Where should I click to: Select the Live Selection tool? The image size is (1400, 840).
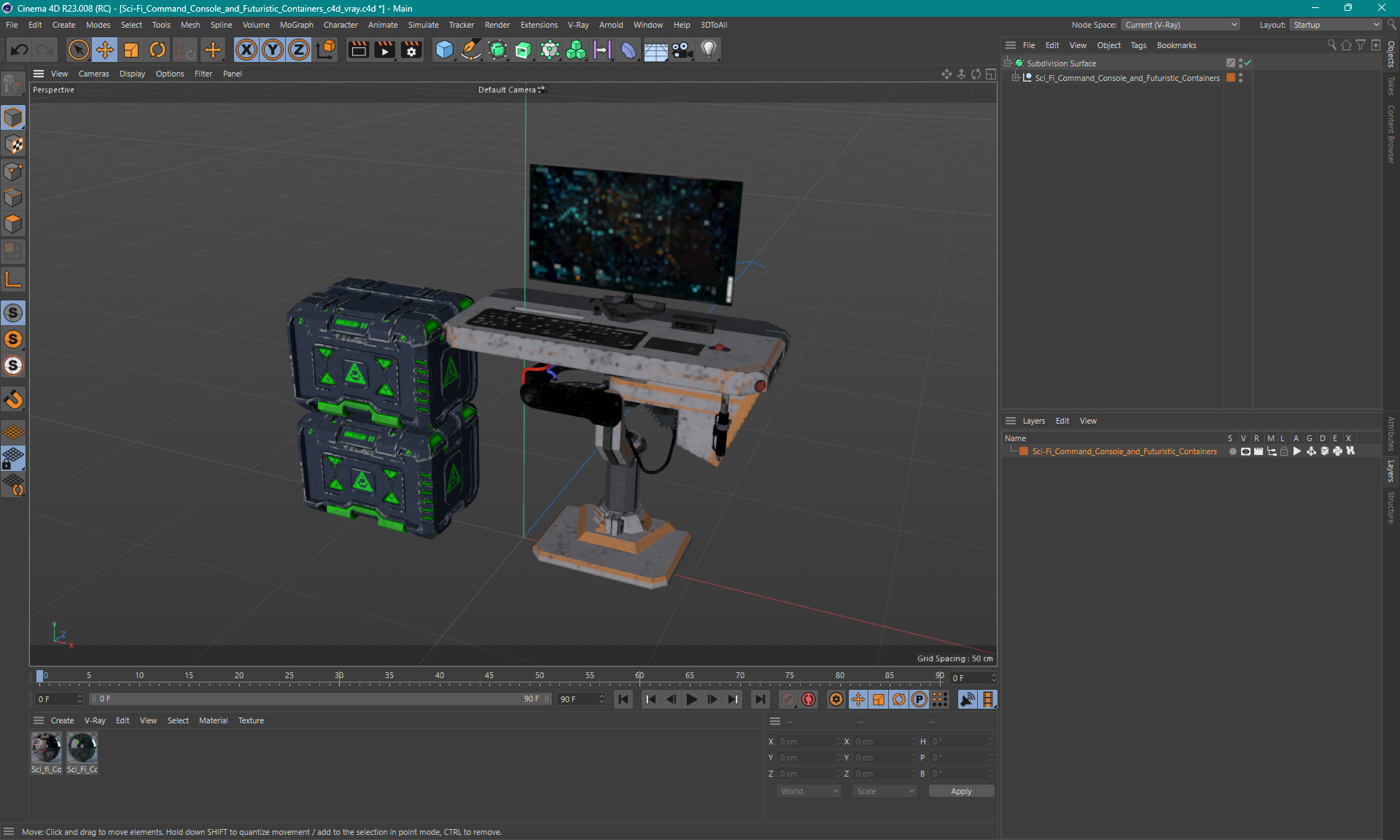[78, 50]
